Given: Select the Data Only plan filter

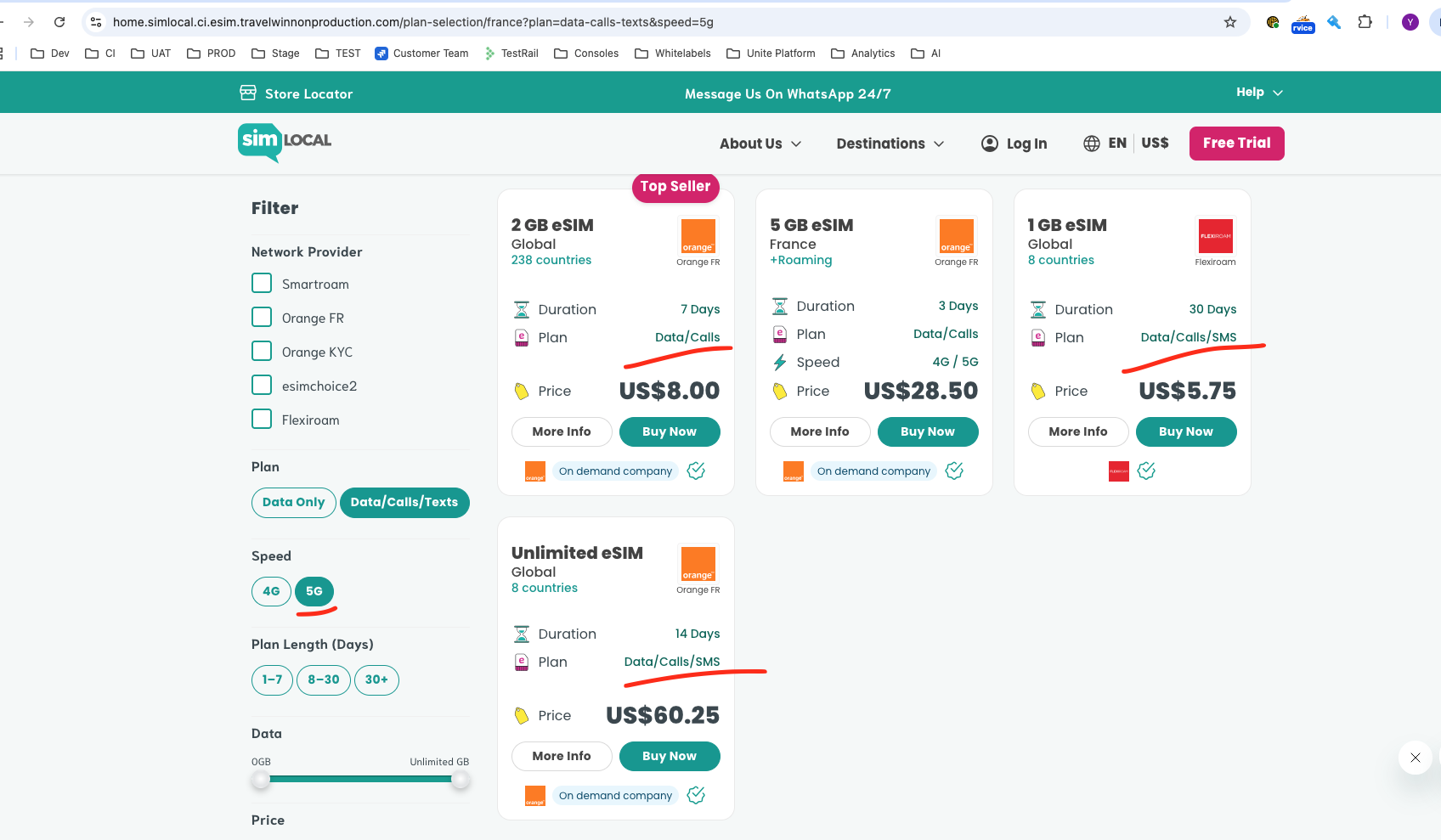Looking at the screenshot, I should coord(293,502).
